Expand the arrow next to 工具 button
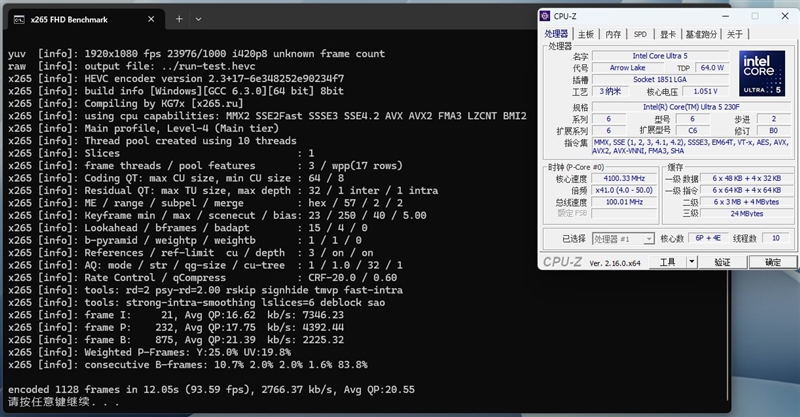The height and width of the screenshot is (417, 800). click(x=691, y=262)
